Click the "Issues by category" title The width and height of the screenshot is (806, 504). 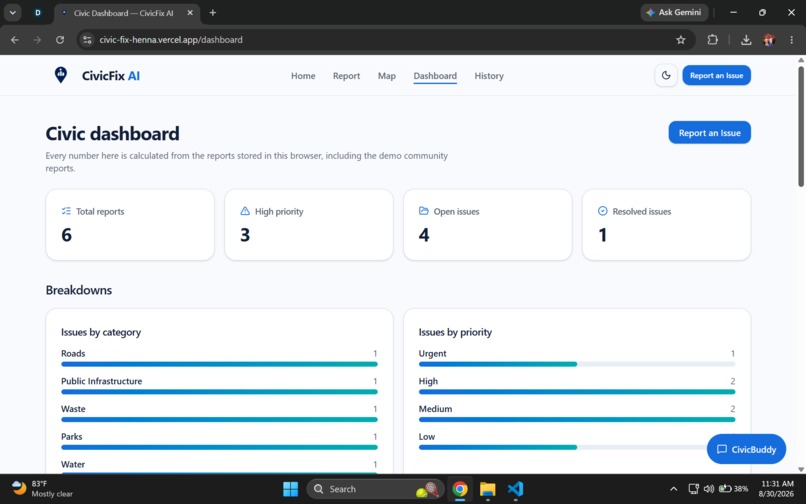click(x=101, y=332)
